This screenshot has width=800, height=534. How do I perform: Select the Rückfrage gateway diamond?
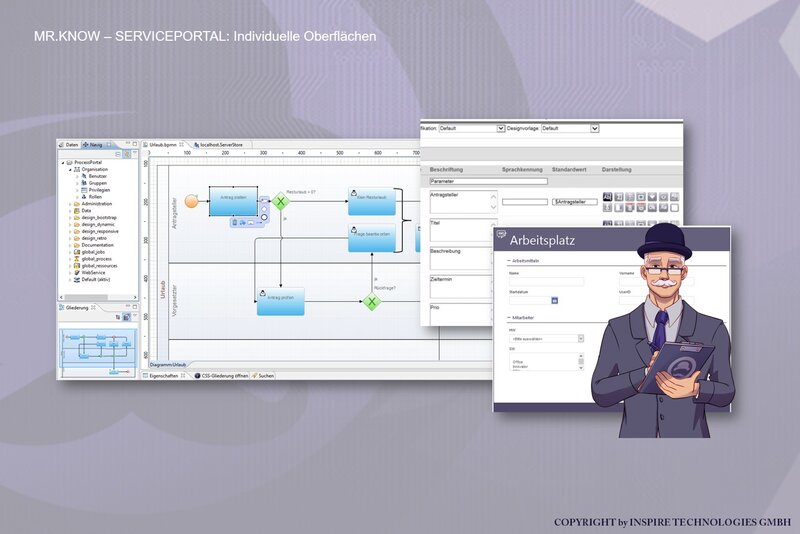click(371, 302)
